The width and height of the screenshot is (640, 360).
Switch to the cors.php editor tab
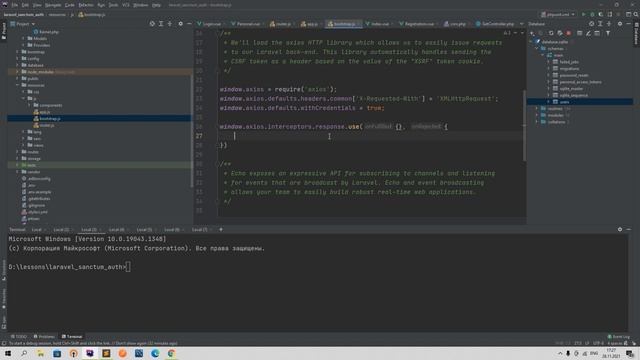pos(457,24)
